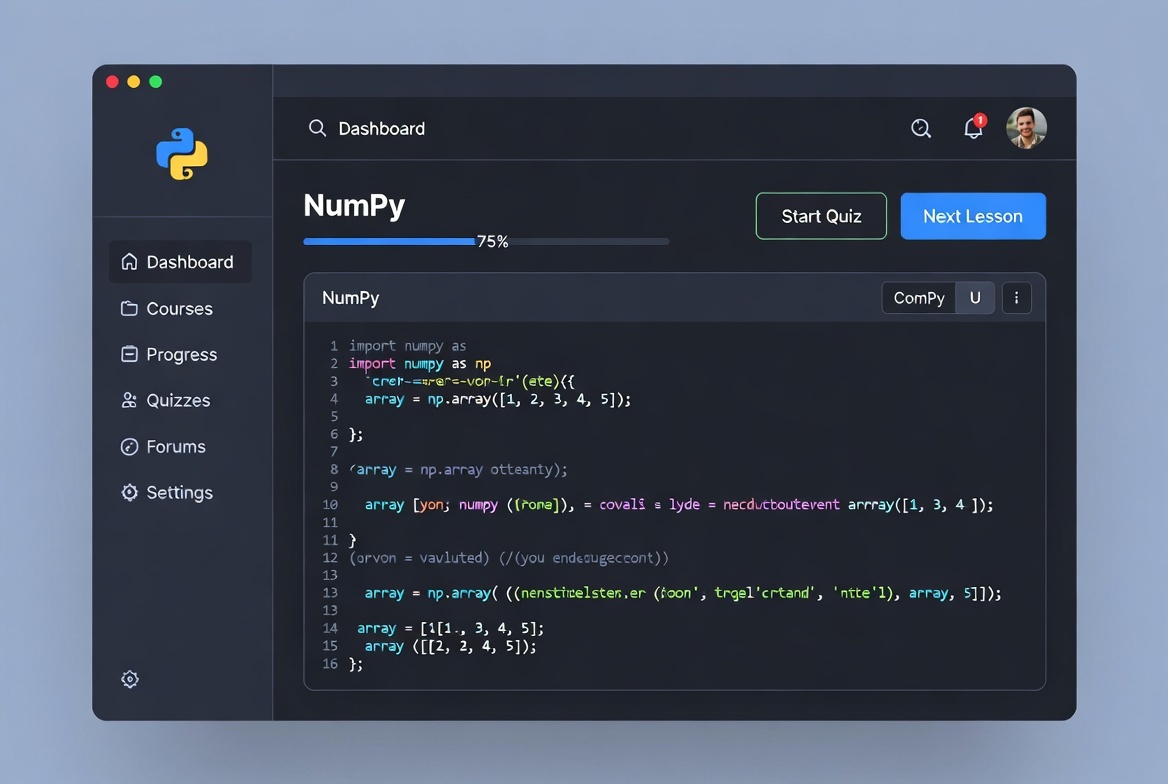Select the Dashboard home icon
The image size is (1168, 784).
(129, 261)
